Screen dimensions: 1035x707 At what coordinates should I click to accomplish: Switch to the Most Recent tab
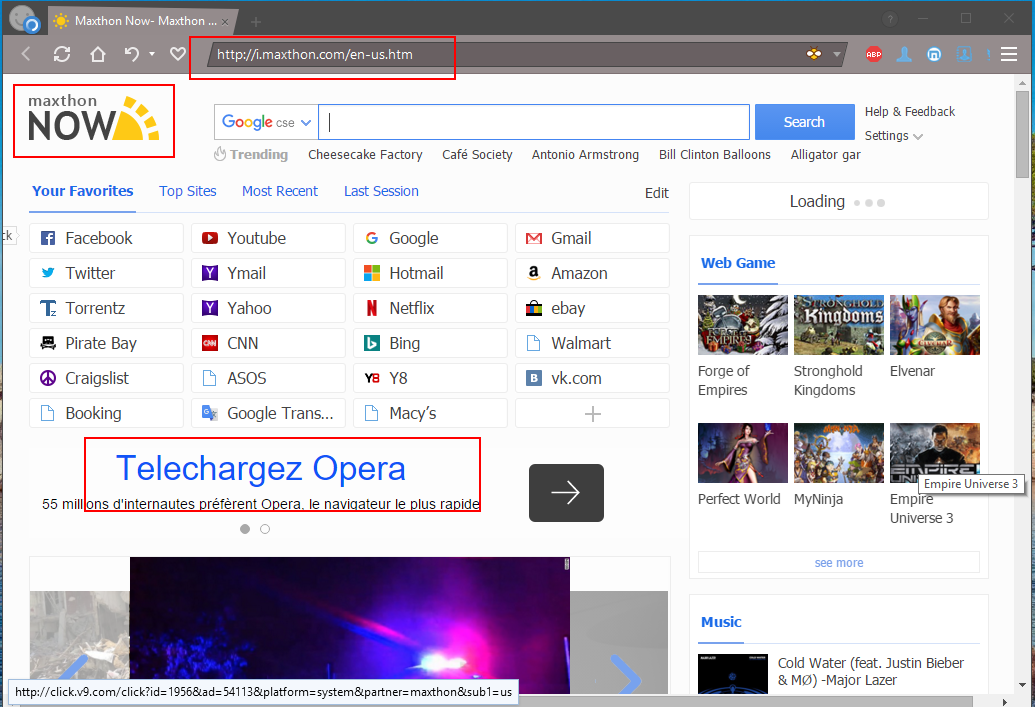(280, 191)
